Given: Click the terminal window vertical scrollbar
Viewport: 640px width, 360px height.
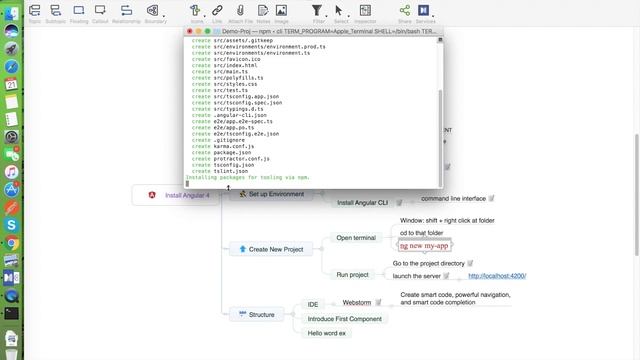Looking at the screenshot, I should tap(440, 137).
